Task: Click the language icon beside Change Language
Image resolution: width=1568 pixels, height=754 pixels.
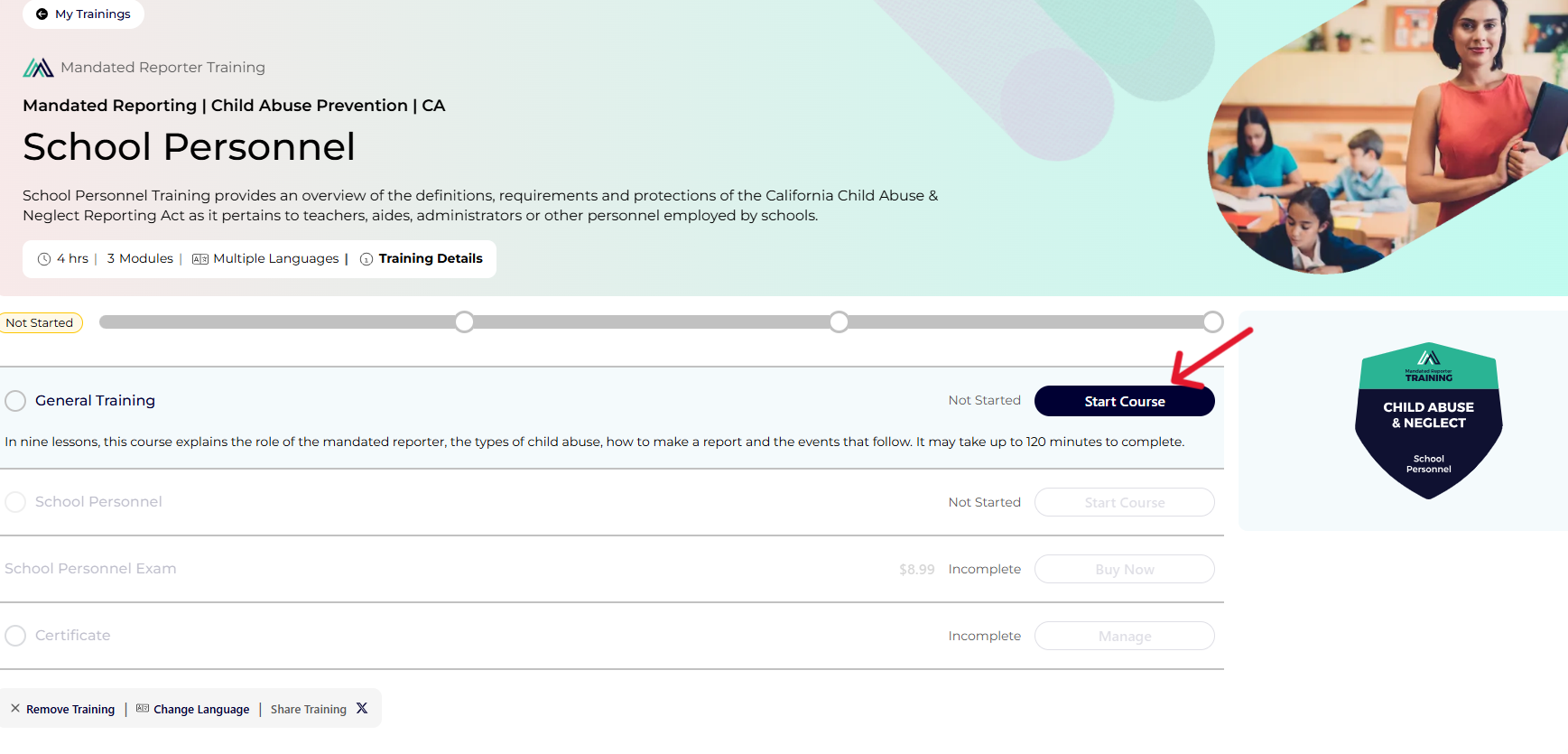Action: (143, 709)
